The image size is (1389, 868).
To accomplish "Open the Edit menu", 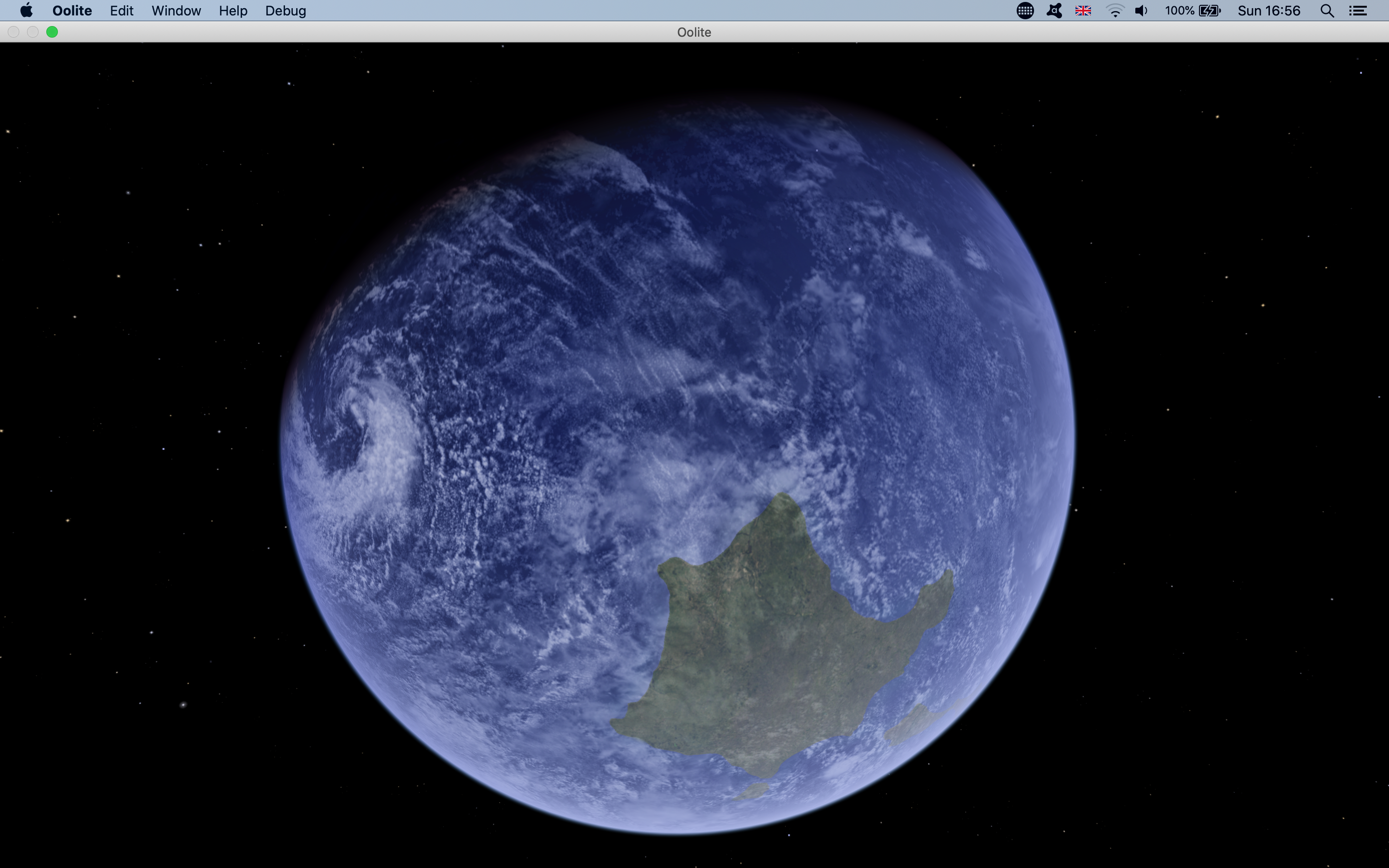I will click(x=122, y=10).
